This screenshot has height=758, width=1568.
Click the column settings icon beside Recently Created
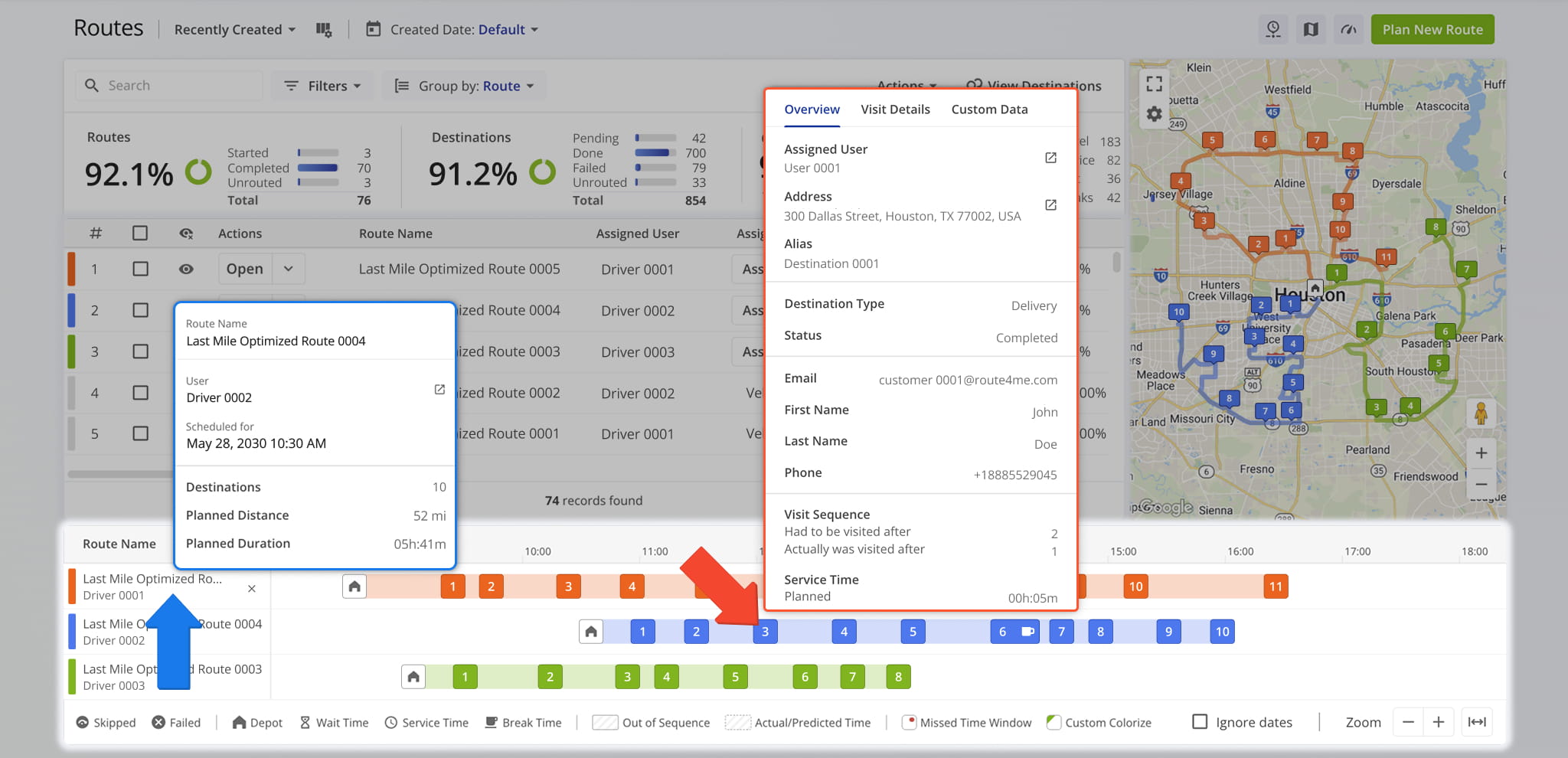pyautogui.click(x=324, y=30)
